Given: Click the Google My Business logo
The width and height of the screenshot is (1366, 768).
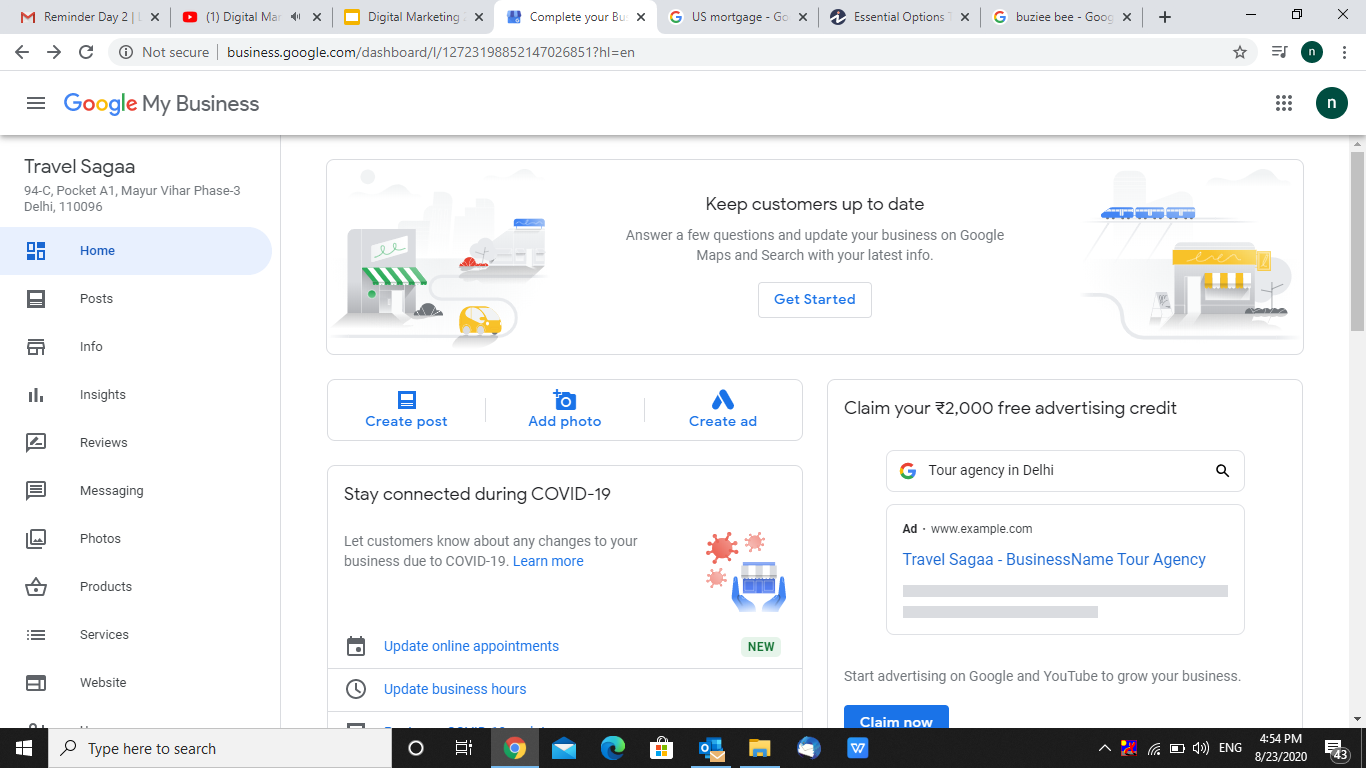Looking at the screenshot, I should 161,103.
